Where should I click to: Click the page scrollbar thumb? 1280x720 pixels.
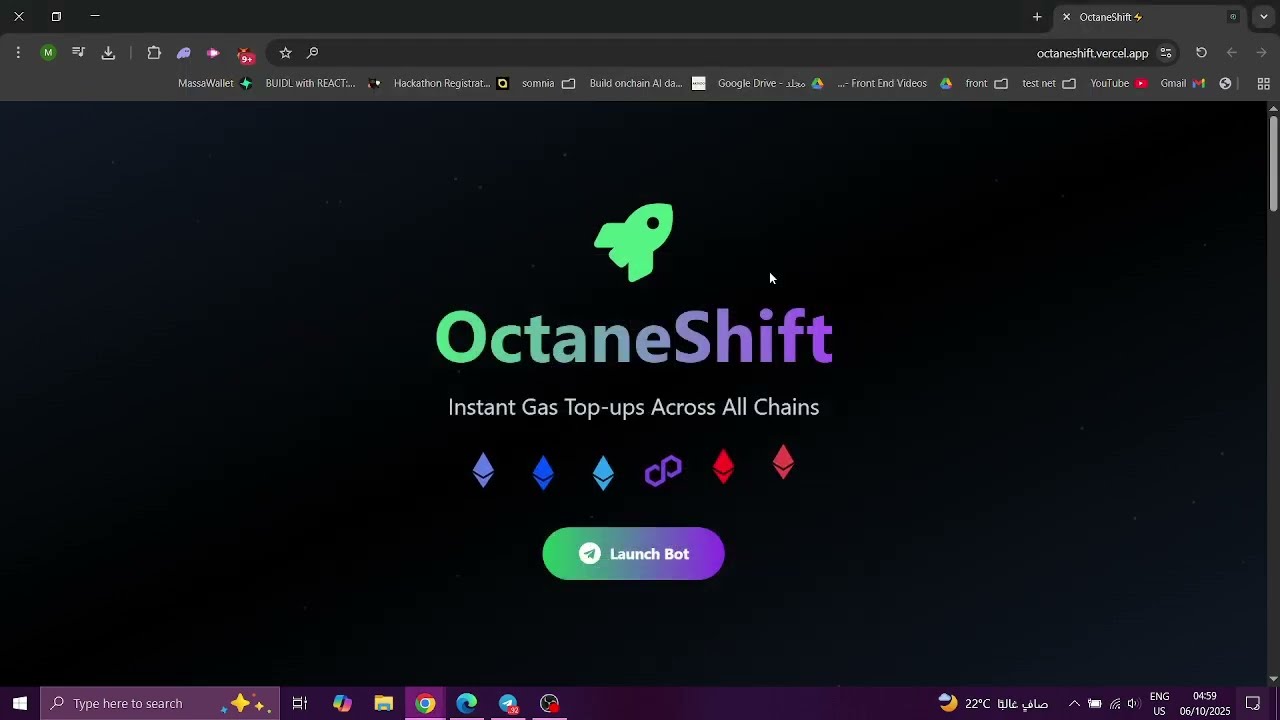coord(1273,163)
